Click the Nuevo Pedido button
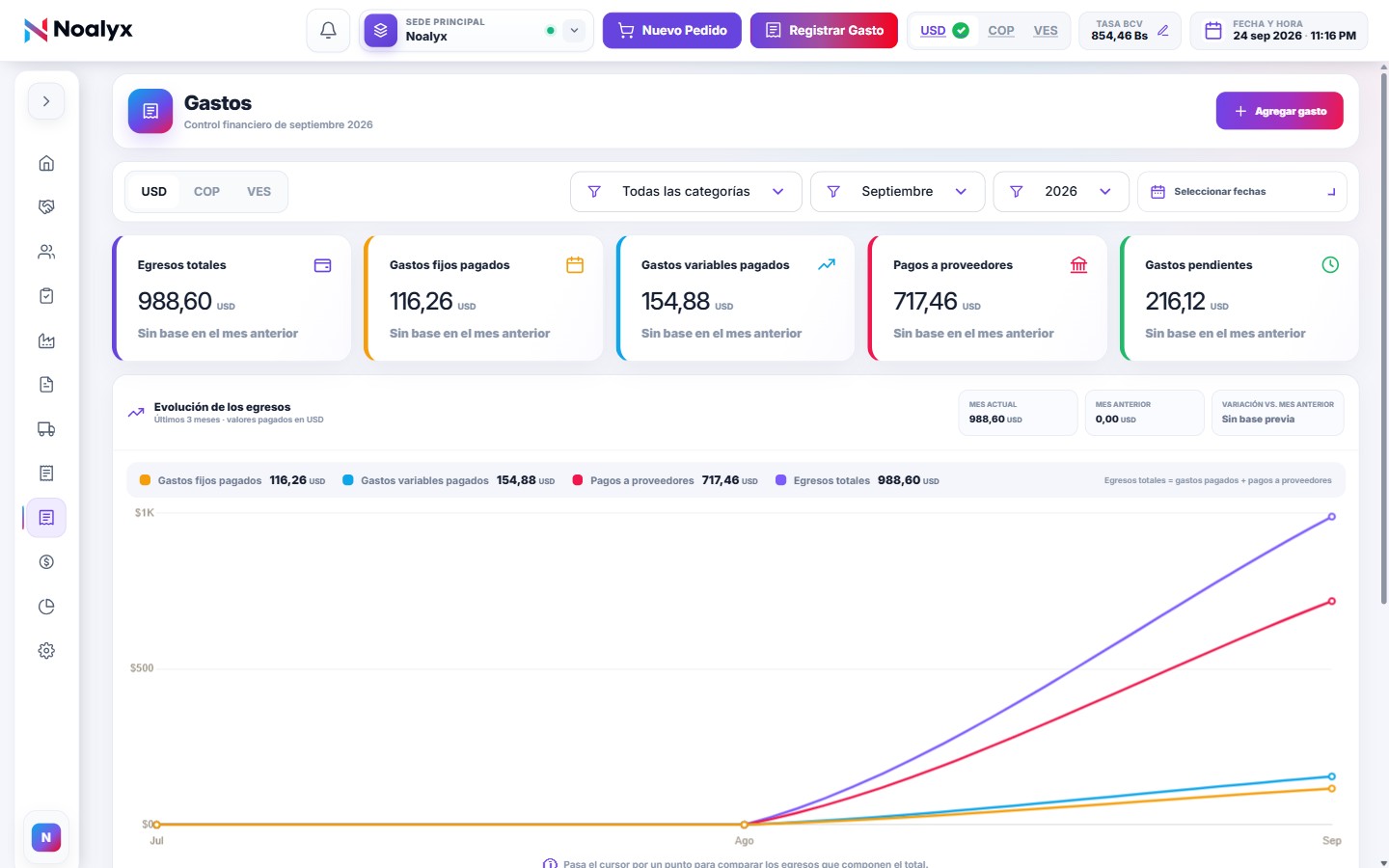 click(672, 31)
